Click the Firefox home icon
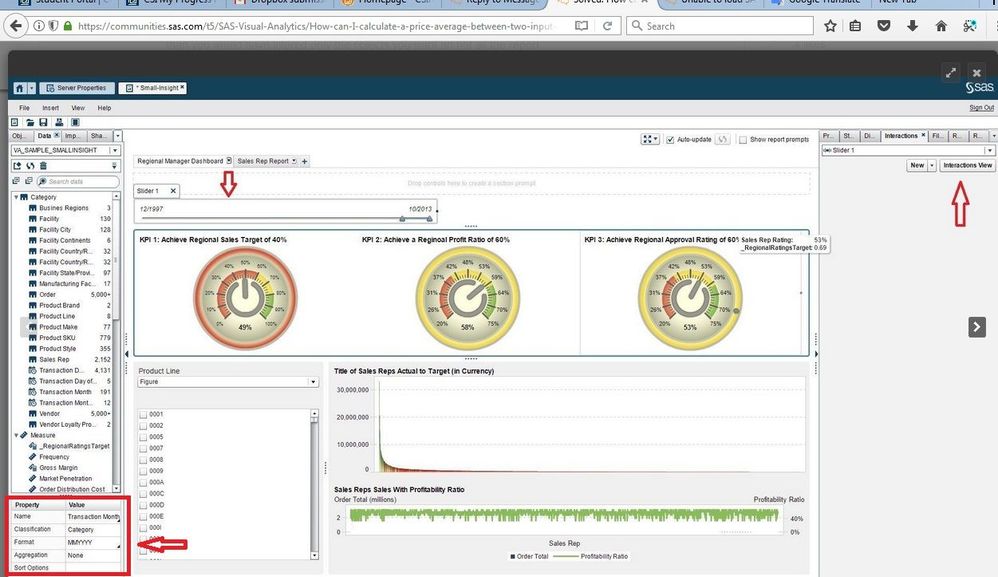 tap(941, 26)
